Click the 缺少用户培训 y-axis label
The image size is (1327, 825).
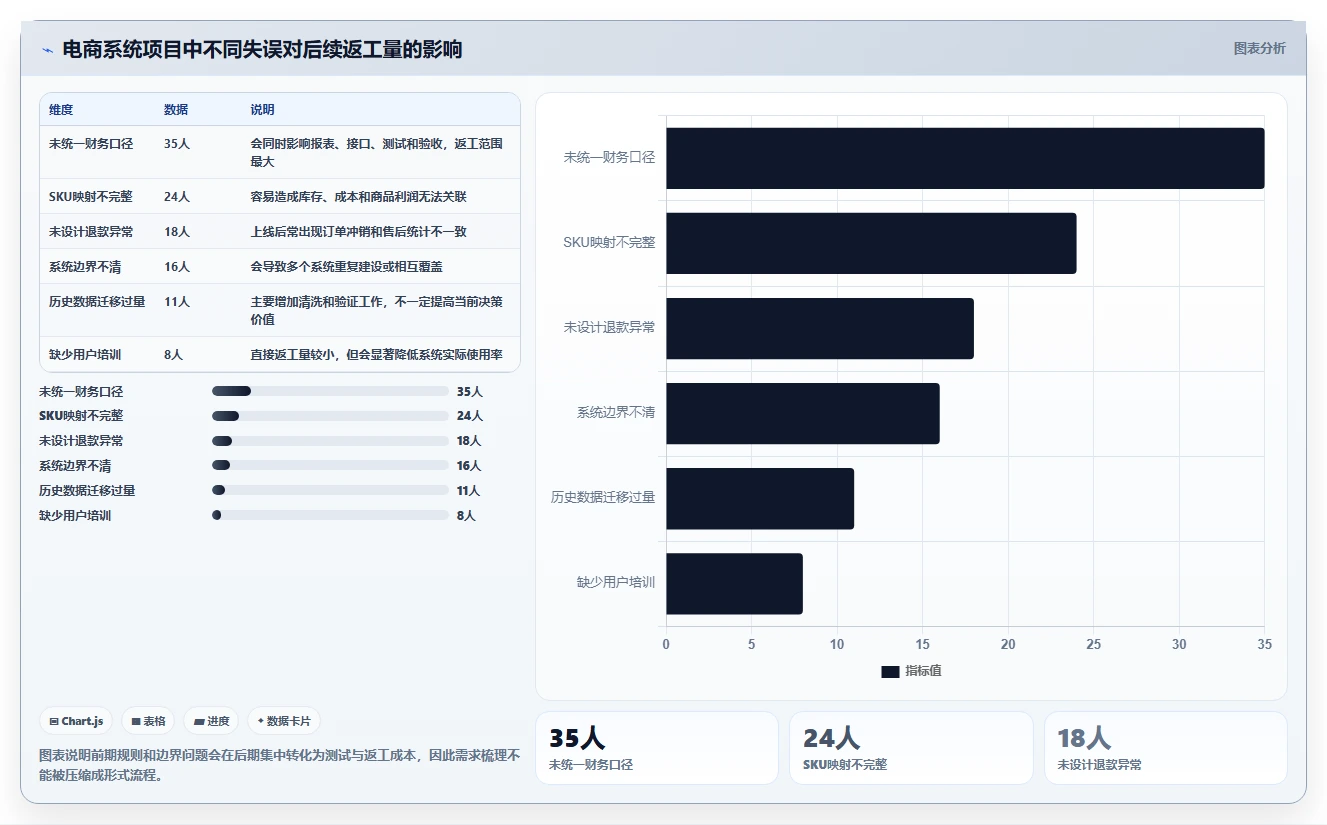tap(616, 583)
